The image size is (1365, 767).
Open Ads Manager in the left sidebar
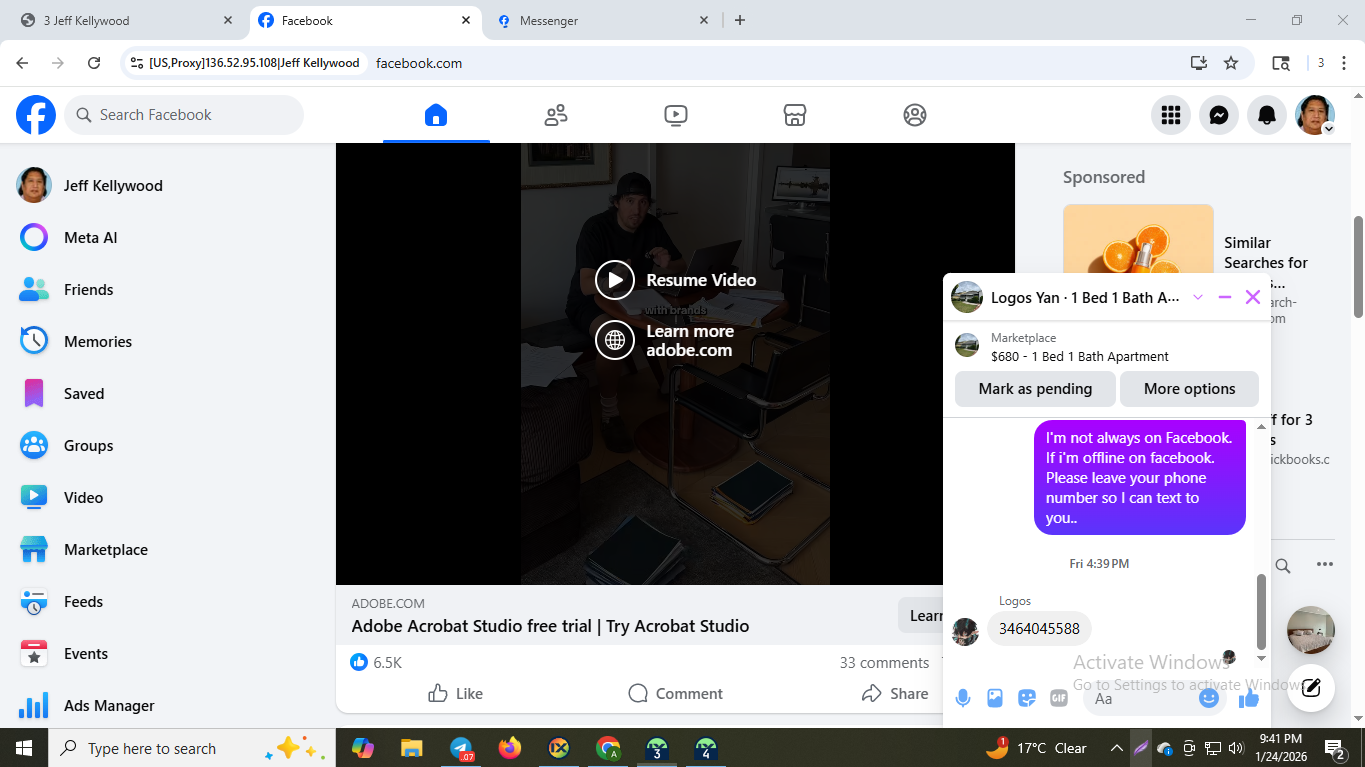(x=167, y=705)
